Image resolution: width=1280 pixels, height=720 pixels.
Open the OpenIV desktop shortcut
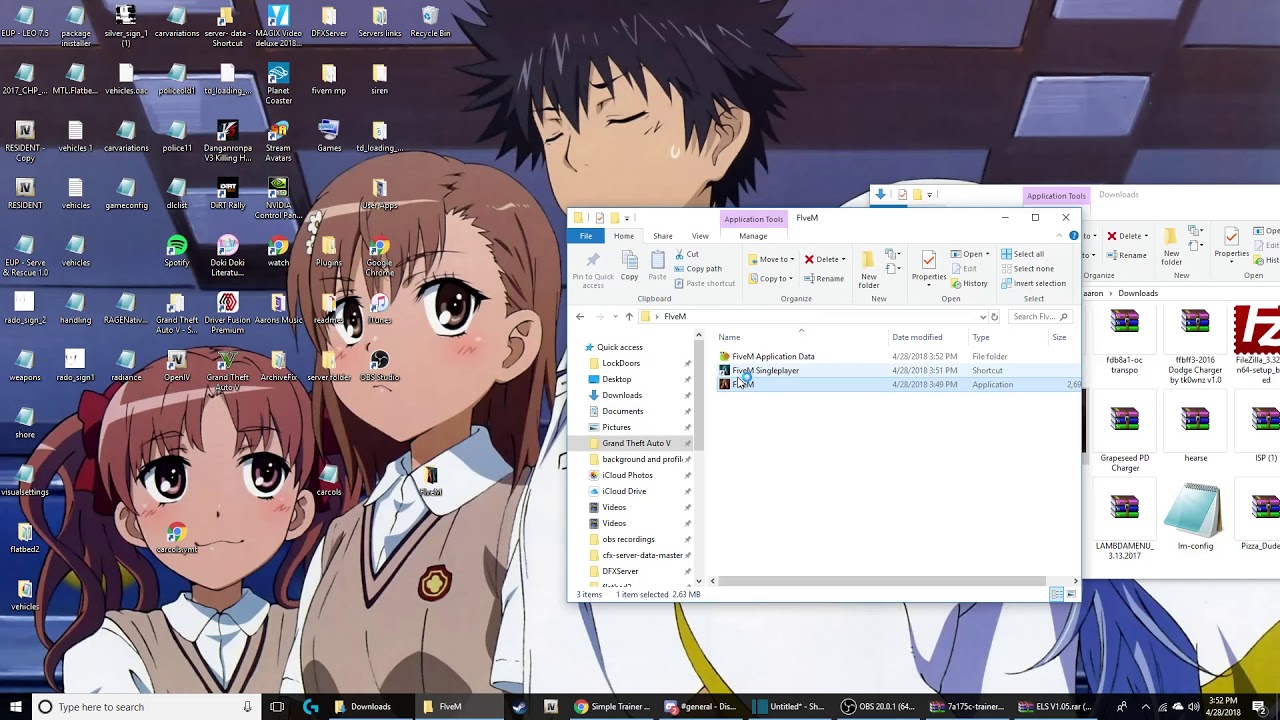pyautogui.click(x=177, y=366)
